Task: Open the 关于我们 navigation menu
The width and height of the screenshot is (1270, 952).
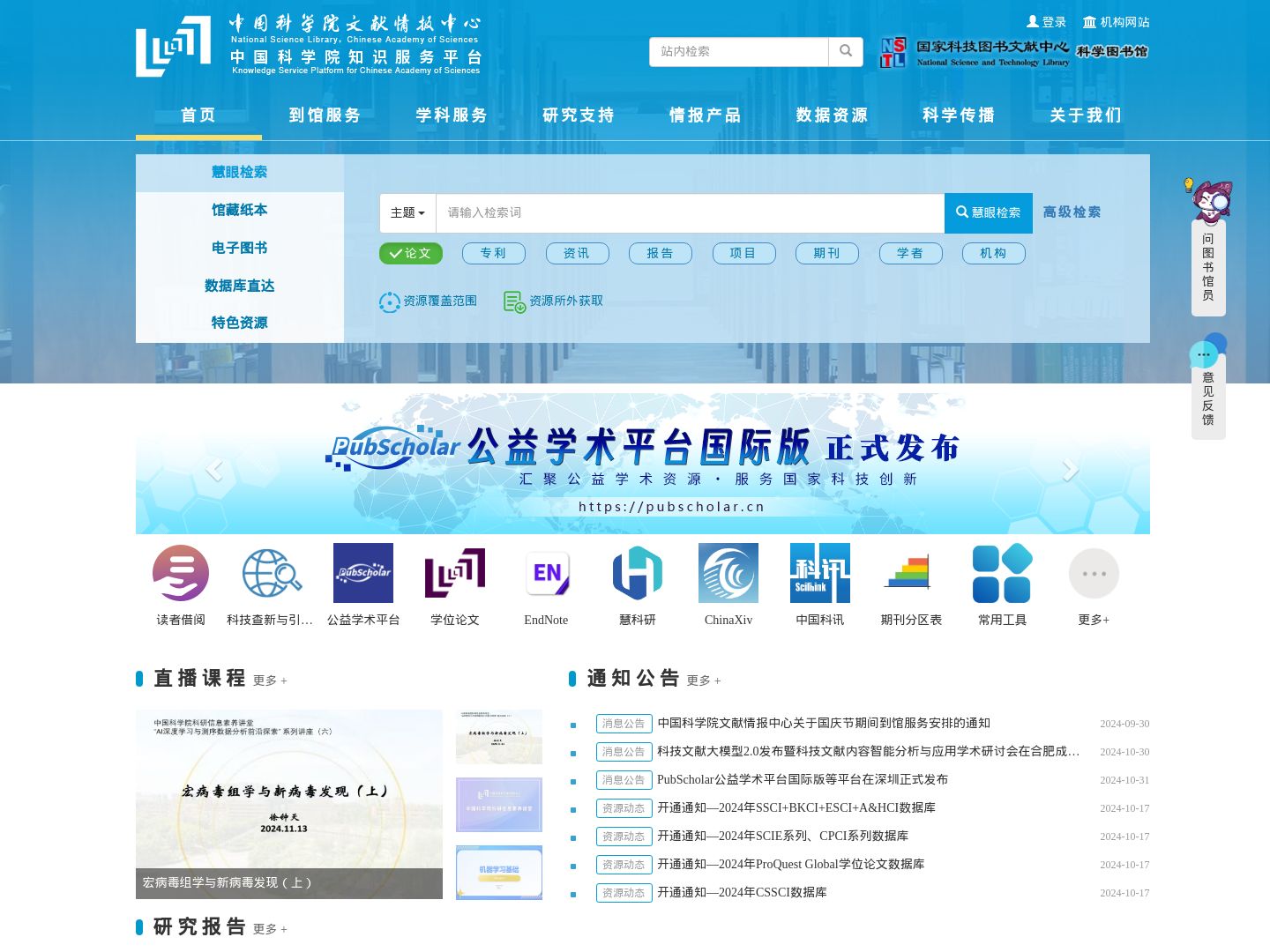Action: 1086,115
